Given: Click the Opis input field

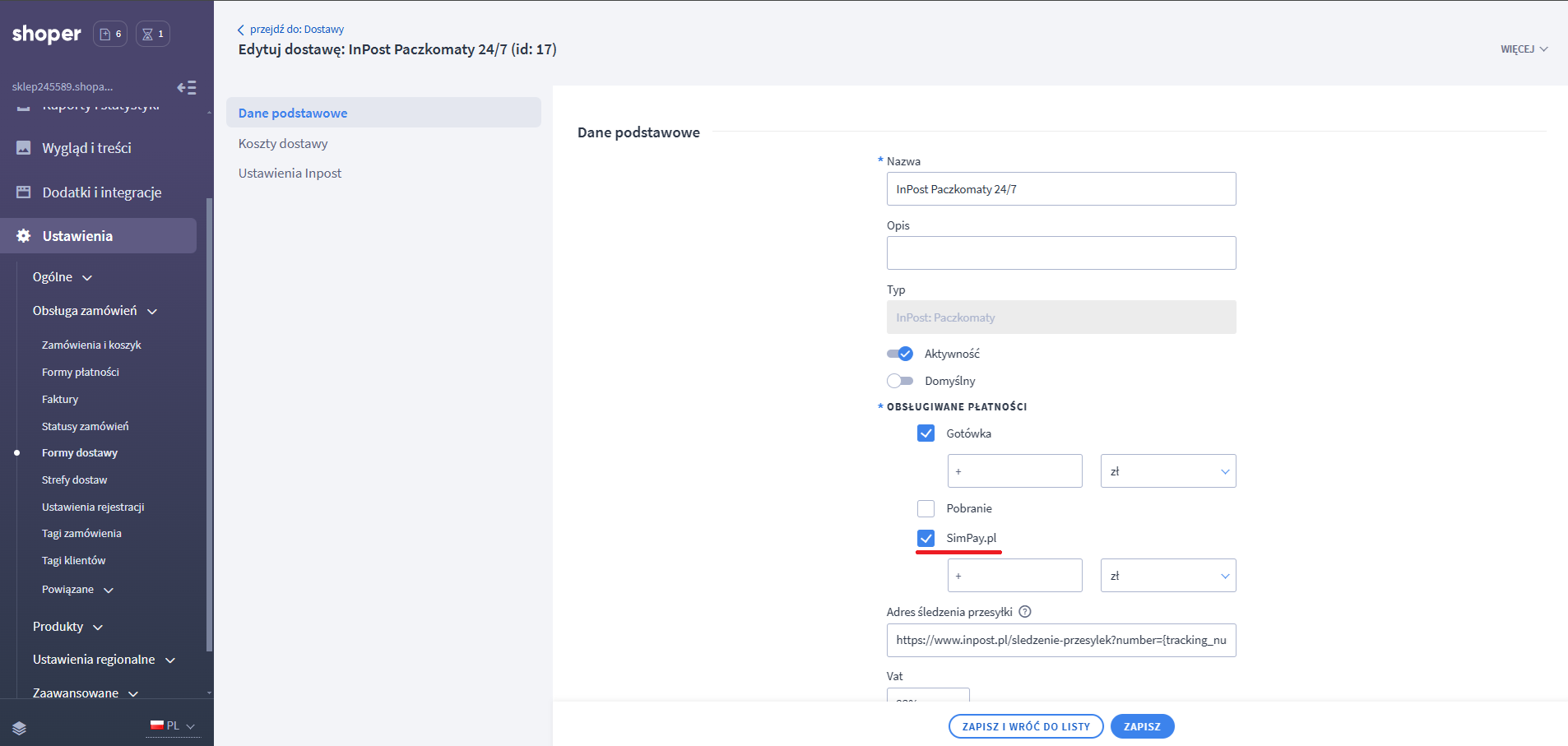Looking at the screenshot, I should 1061,253.
